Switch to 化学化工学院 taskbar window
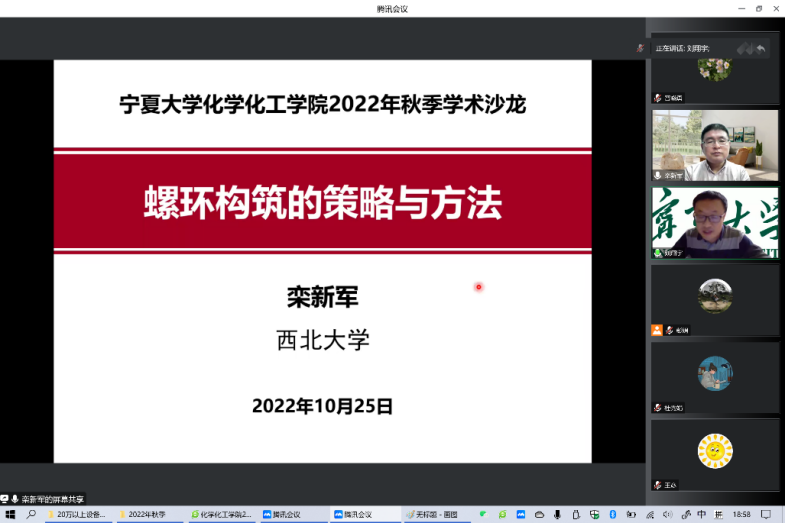 pyautogui.click(x=222, y=514)
